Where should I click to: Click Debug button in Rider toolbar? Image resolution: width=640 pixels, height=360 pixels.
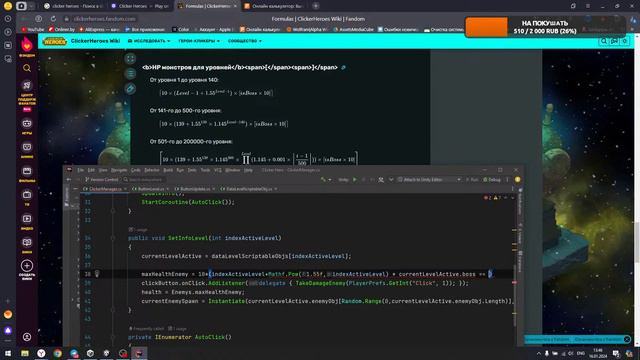coord(492,180)
